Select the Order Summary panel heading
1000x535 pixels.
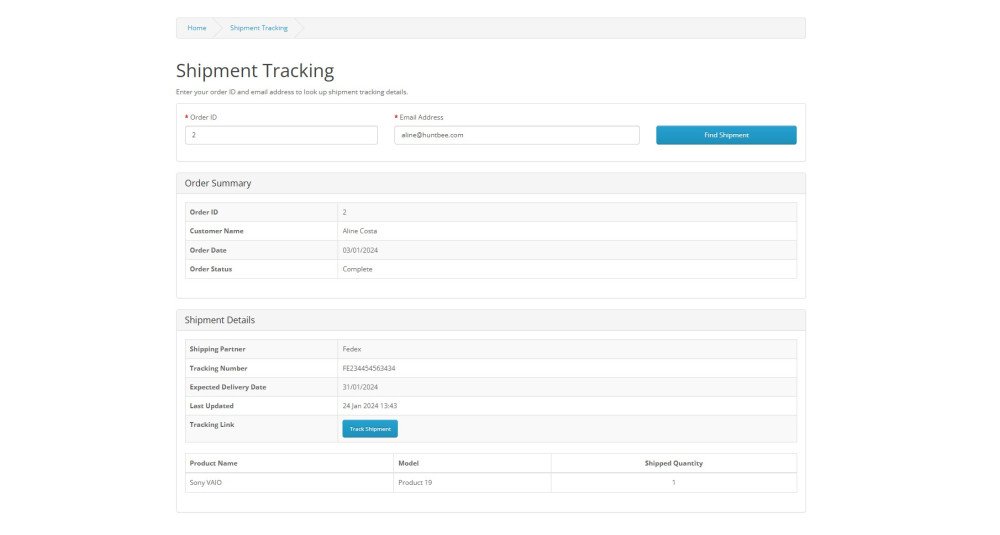(x=218, y=183)
